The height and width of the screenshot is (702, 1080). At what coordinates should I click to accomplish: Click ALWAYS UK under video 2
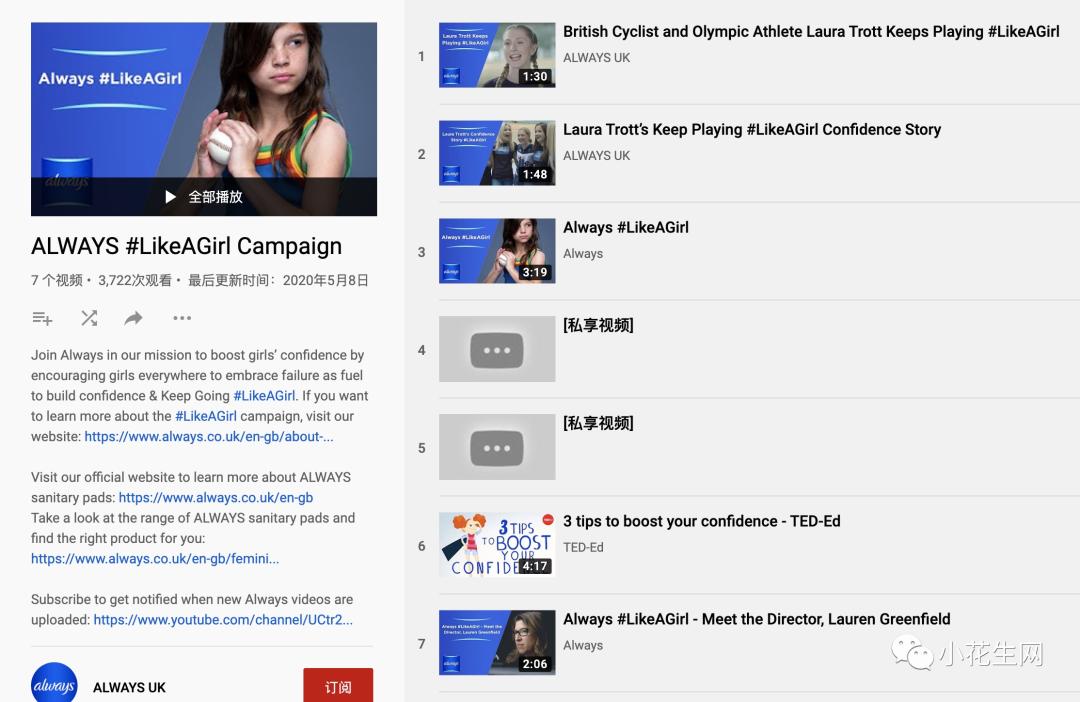coord(596,156)
